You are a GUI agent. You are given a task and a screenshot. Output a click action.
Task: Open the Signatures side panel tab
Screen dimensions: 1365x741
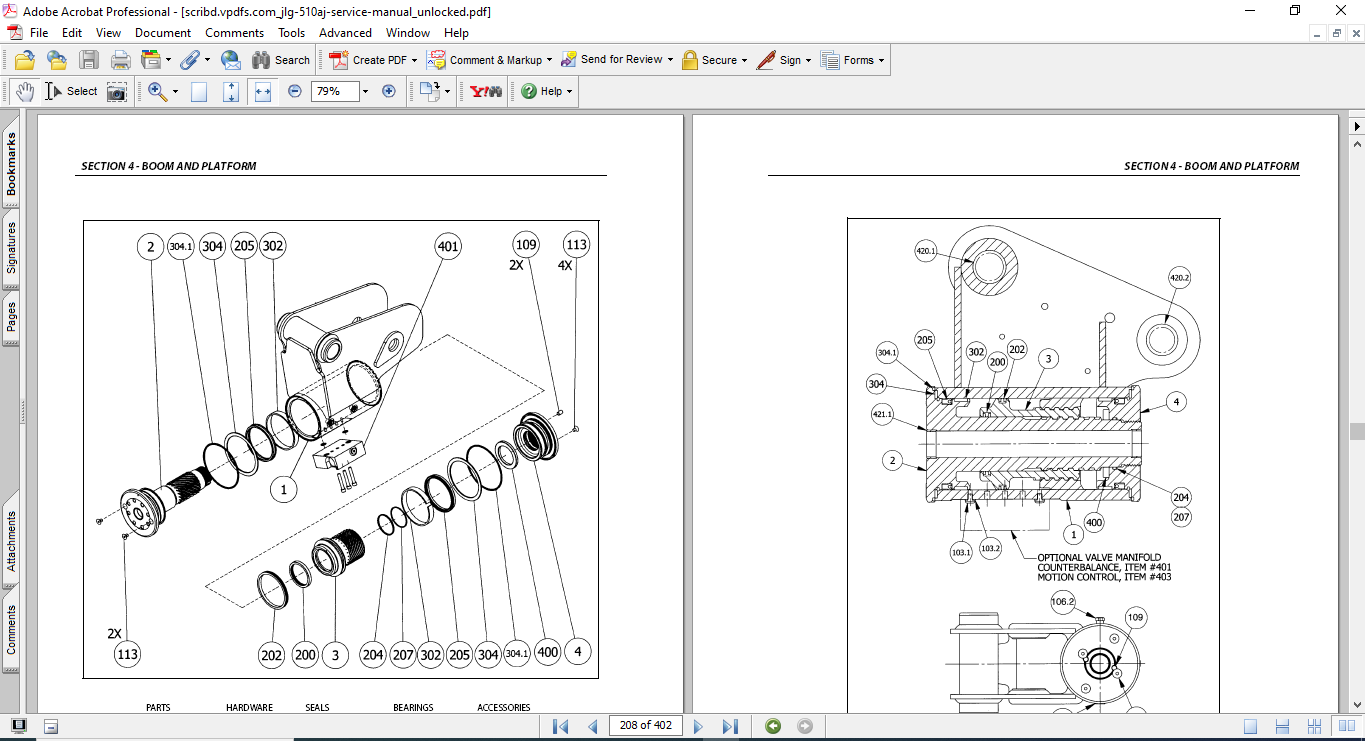point(11,247)
